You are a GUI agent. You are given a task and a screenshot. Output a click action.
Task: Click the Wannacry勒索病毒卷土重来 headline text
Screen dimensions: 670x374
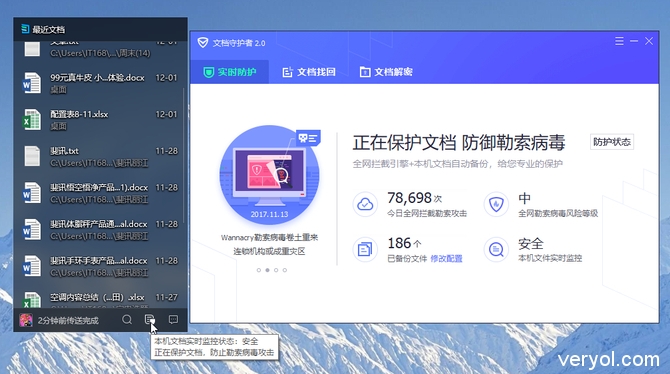[x=269, y=238]
